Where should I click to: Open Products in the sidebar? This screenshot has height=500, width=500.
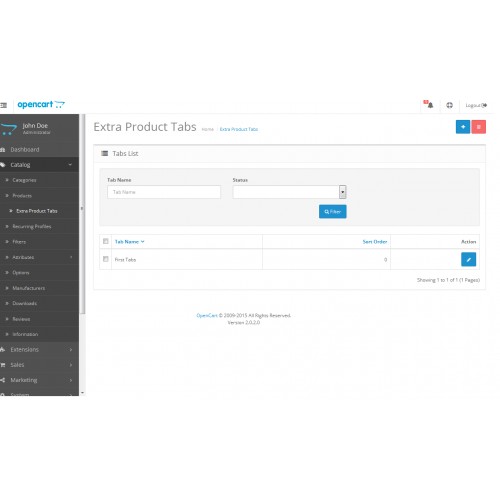[x=39, y=196]
